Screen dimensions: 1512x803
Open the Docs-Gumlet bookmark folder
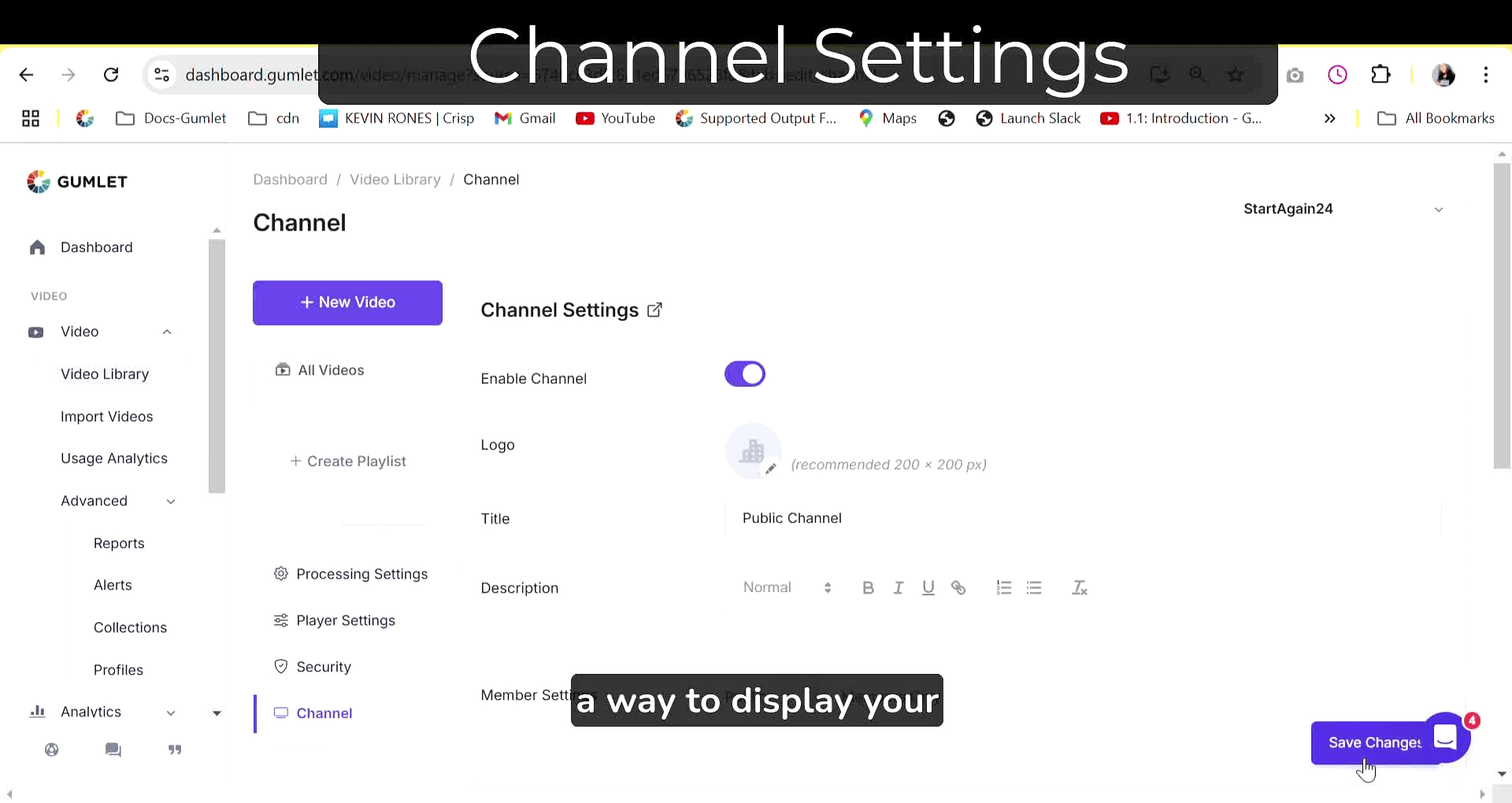171,118
